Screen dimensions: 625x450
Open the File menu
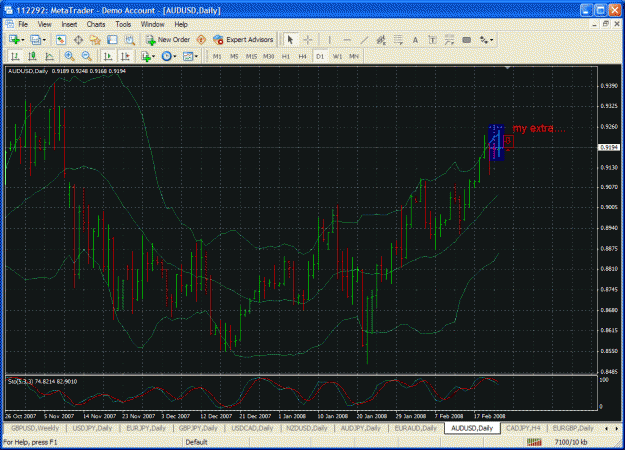(x=23, y=24)
